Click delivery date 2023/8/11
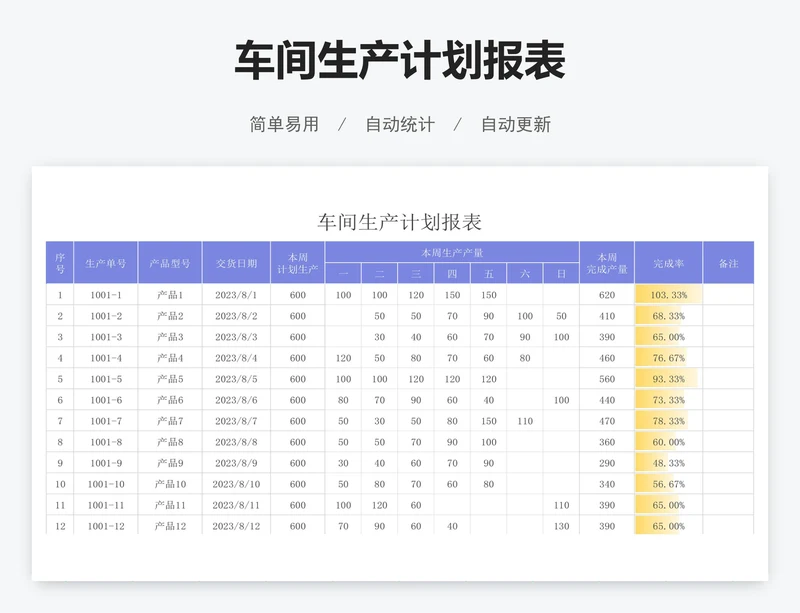 coord(236,505)
